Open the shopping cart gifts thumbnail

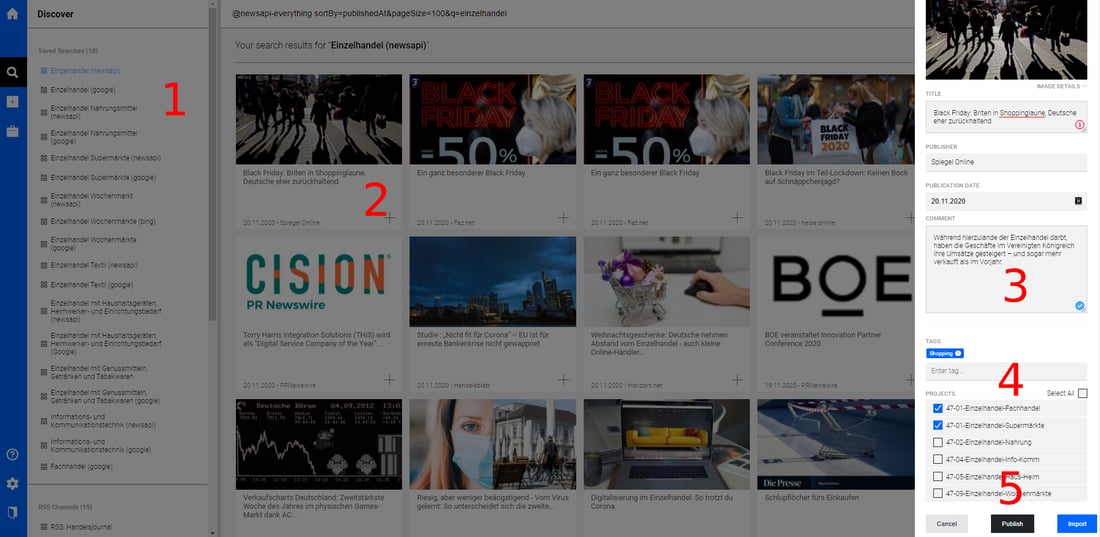pyautogui.click(x=667, y=281)
